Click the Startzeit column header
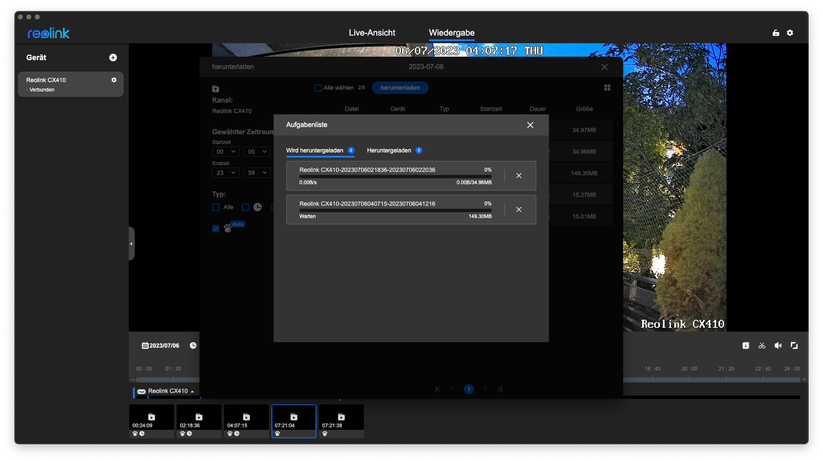This screenshot has width=823, height=462. (x=491, y=109)
